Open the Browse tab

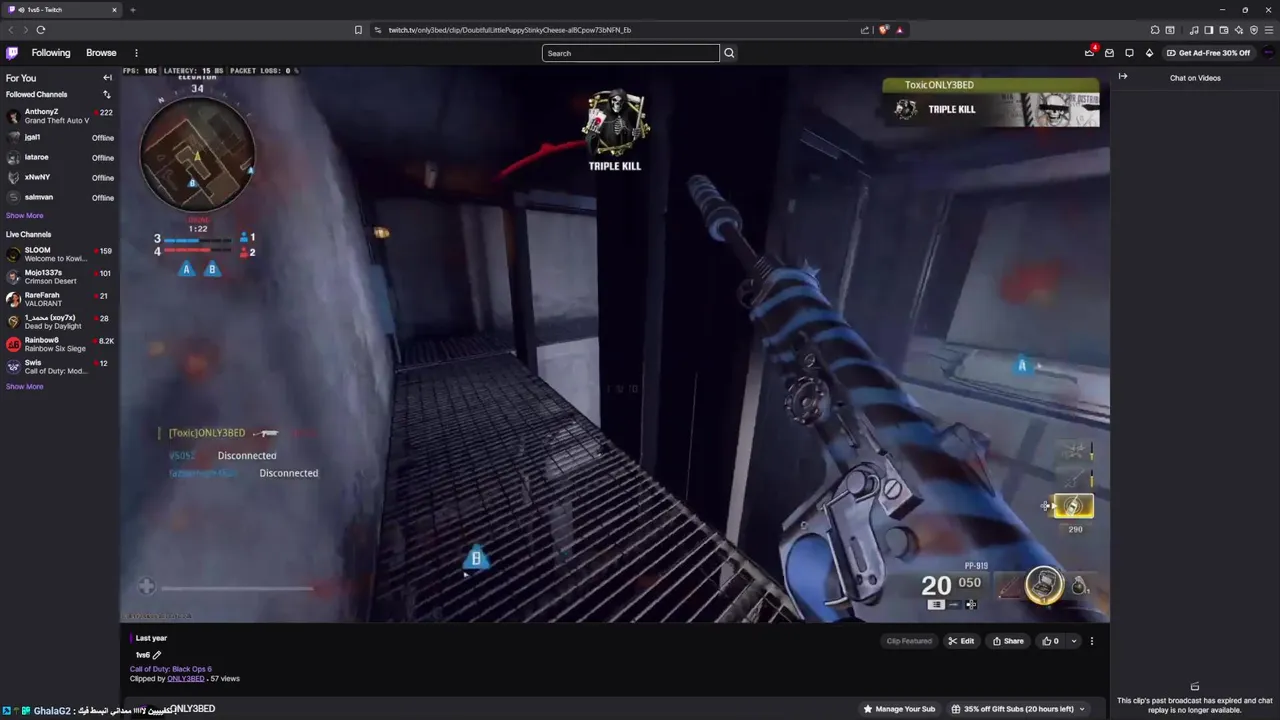click(101, 53)
